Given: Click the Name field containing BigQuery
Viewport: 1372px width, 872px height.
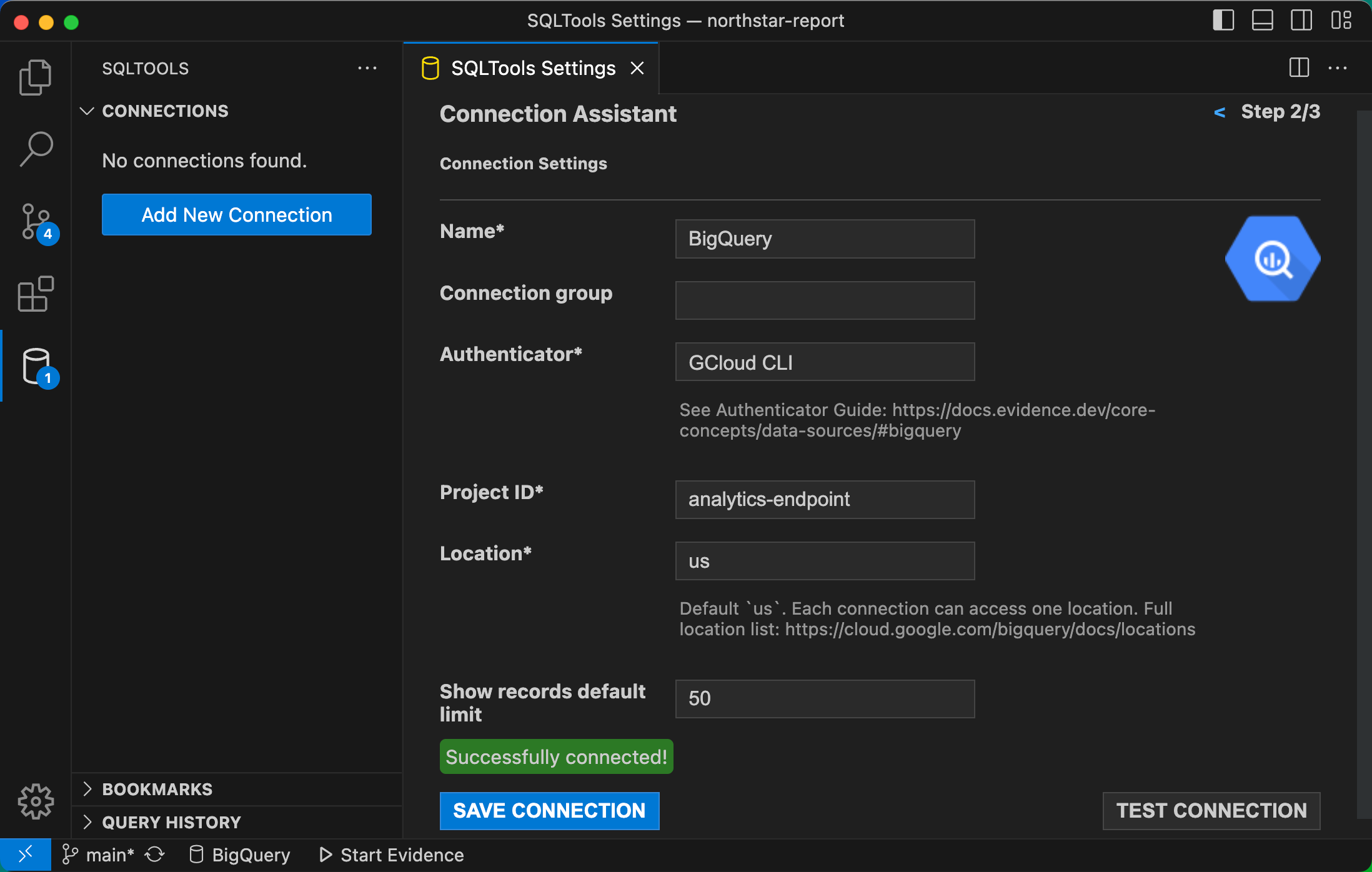Looking at the screenshot, I should click(x=825, y=239).
